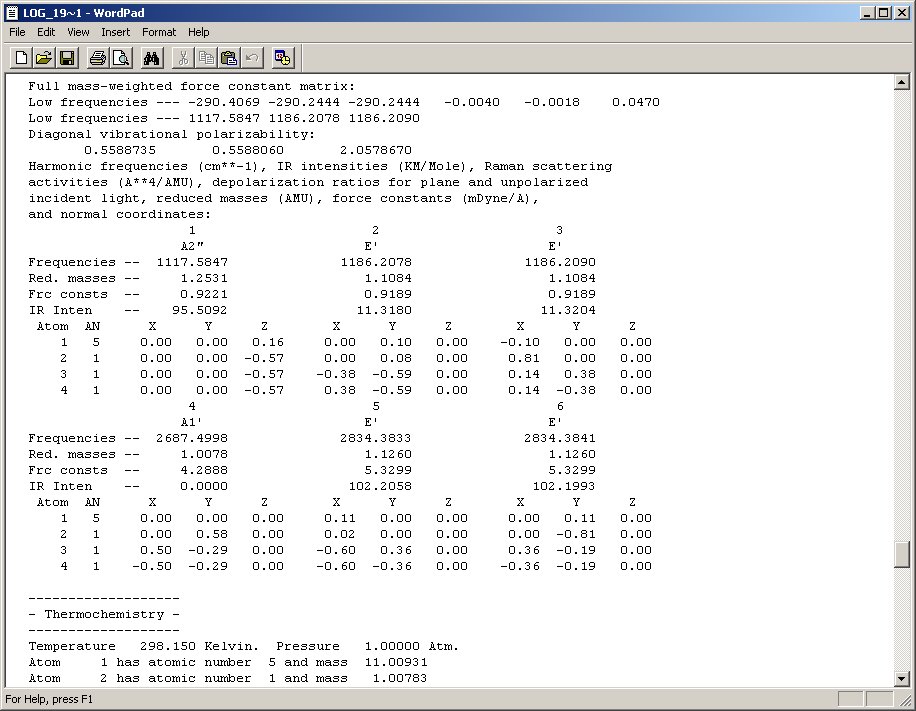Click the frequency value 2687.4998
Viewport: 916px width, 711px height.
(x=192, y=438)
